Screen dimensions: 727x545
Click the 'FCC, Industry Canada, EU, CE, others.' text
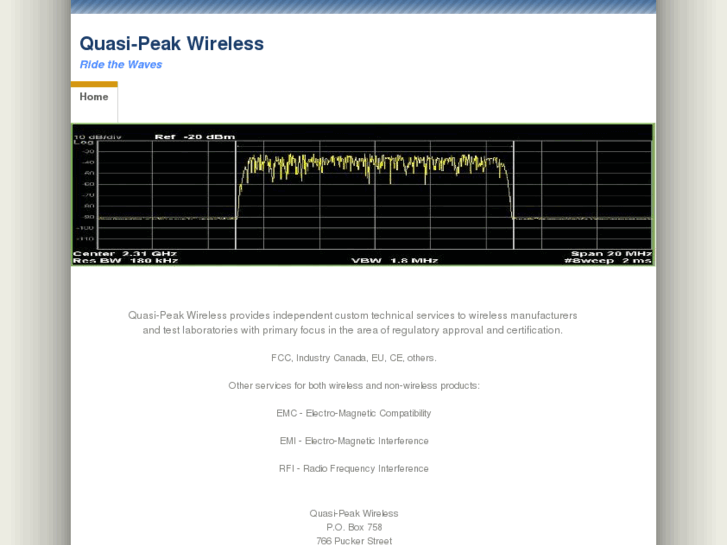pyautogui.click(x=354, y=358)
